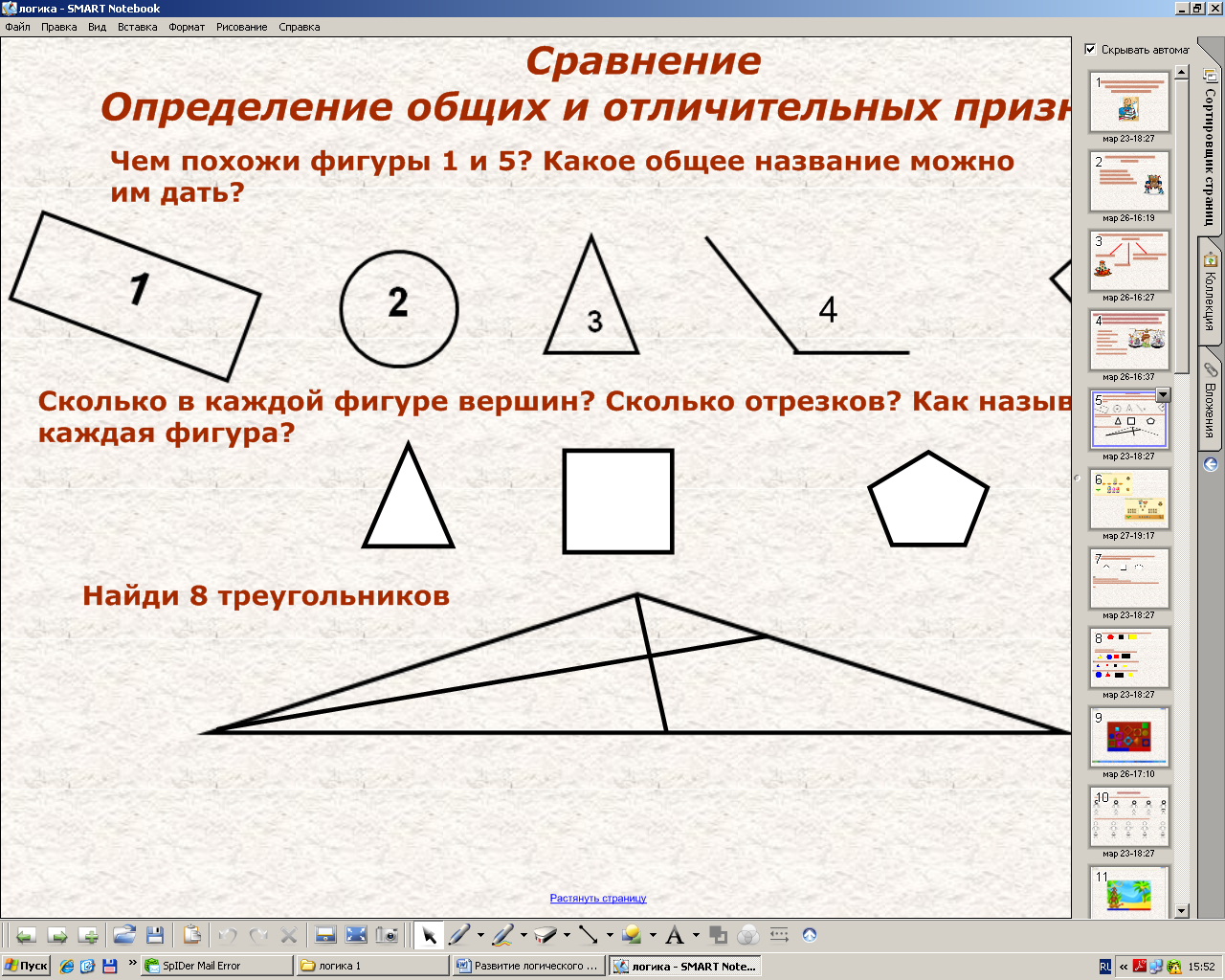Move toolbar with the round arrow icon
The image size is (1225, 980).
(810, 935)
